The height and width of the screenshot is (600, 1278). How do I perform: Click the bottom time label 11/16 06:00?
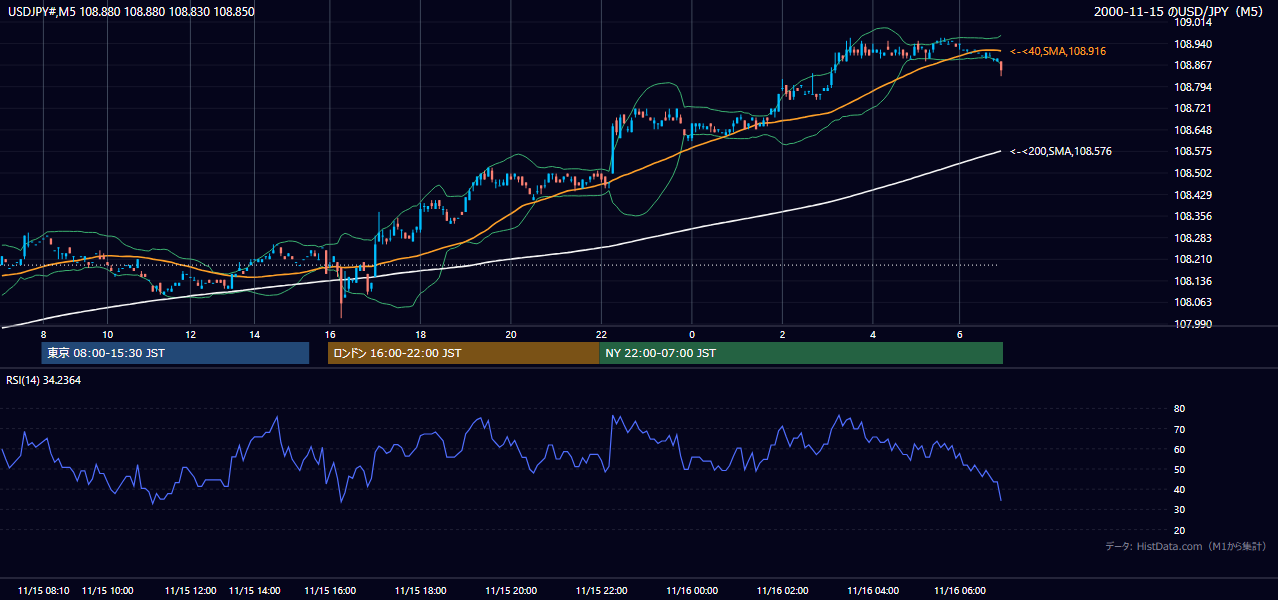(960, 591)
